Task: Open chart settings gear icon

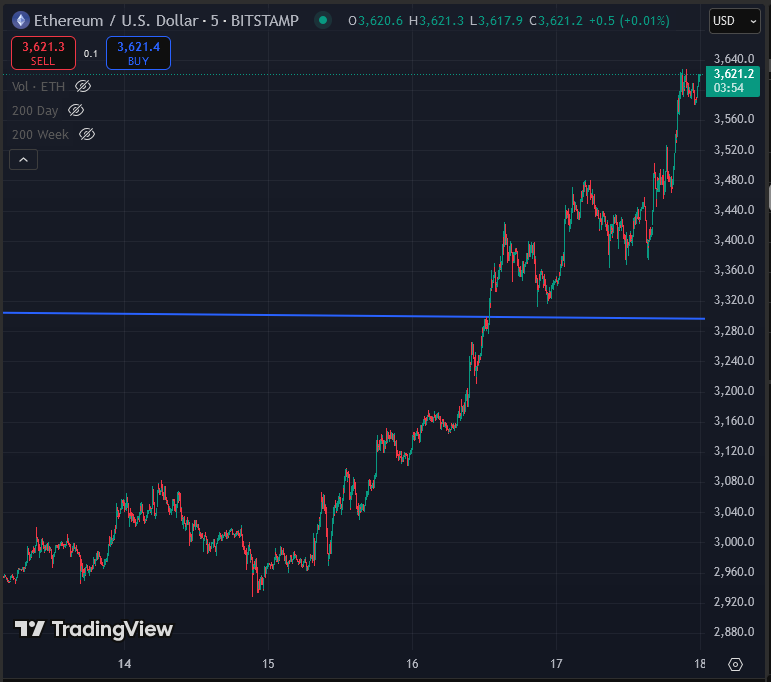Action: [x=735, y=664]
